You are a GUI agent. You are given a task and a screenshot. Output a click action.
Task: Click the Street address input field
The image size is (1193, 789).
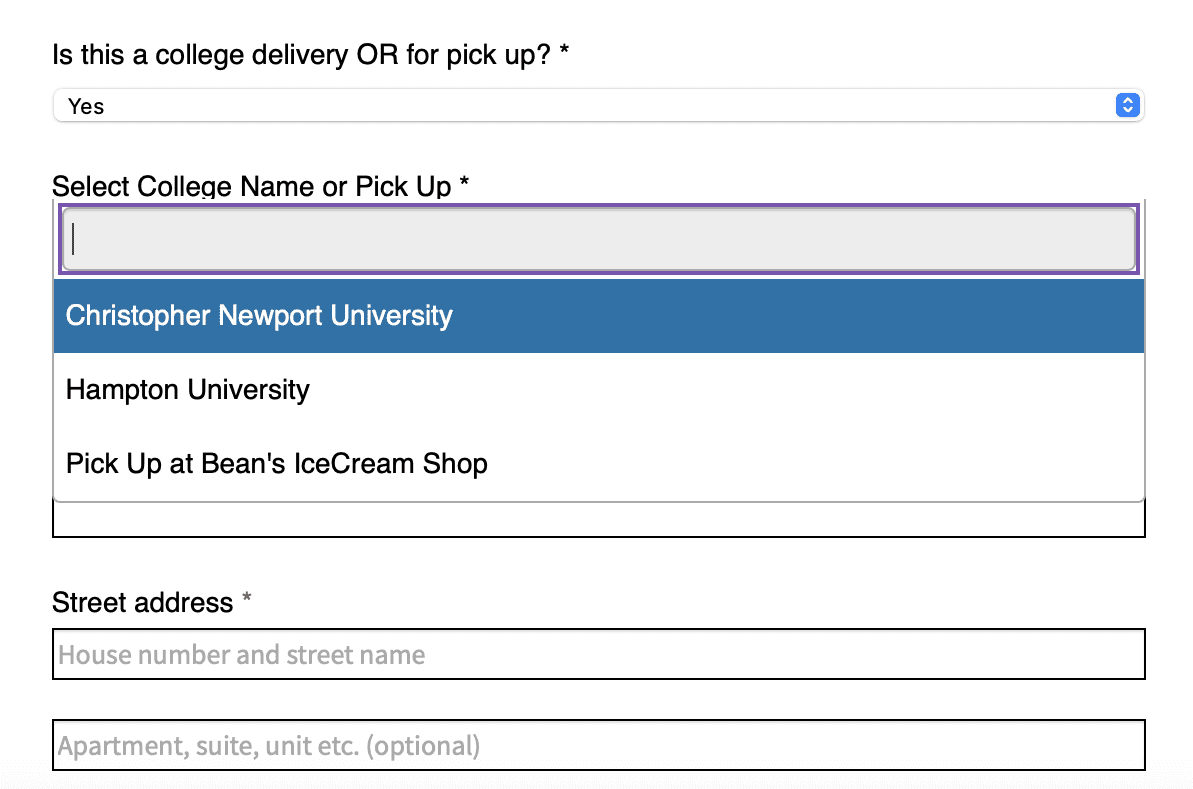click(x=598, y=655)
